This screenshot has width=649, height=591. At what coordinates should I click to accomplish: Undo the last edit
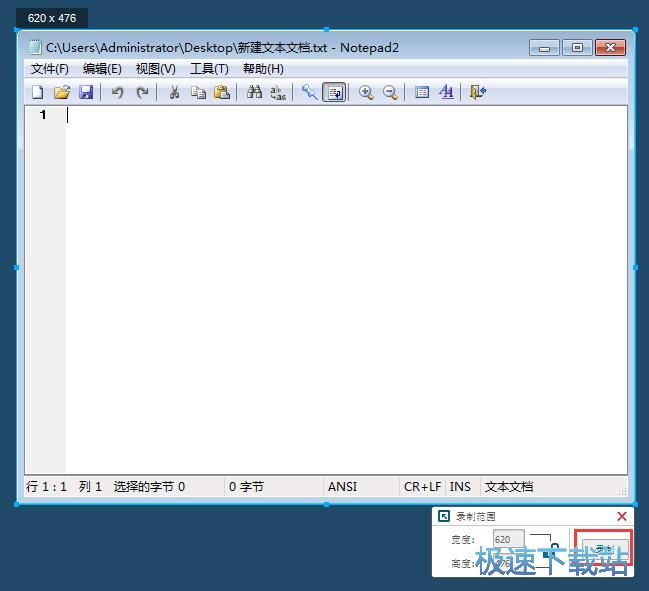pyautogui.click(x=118, y=92)
